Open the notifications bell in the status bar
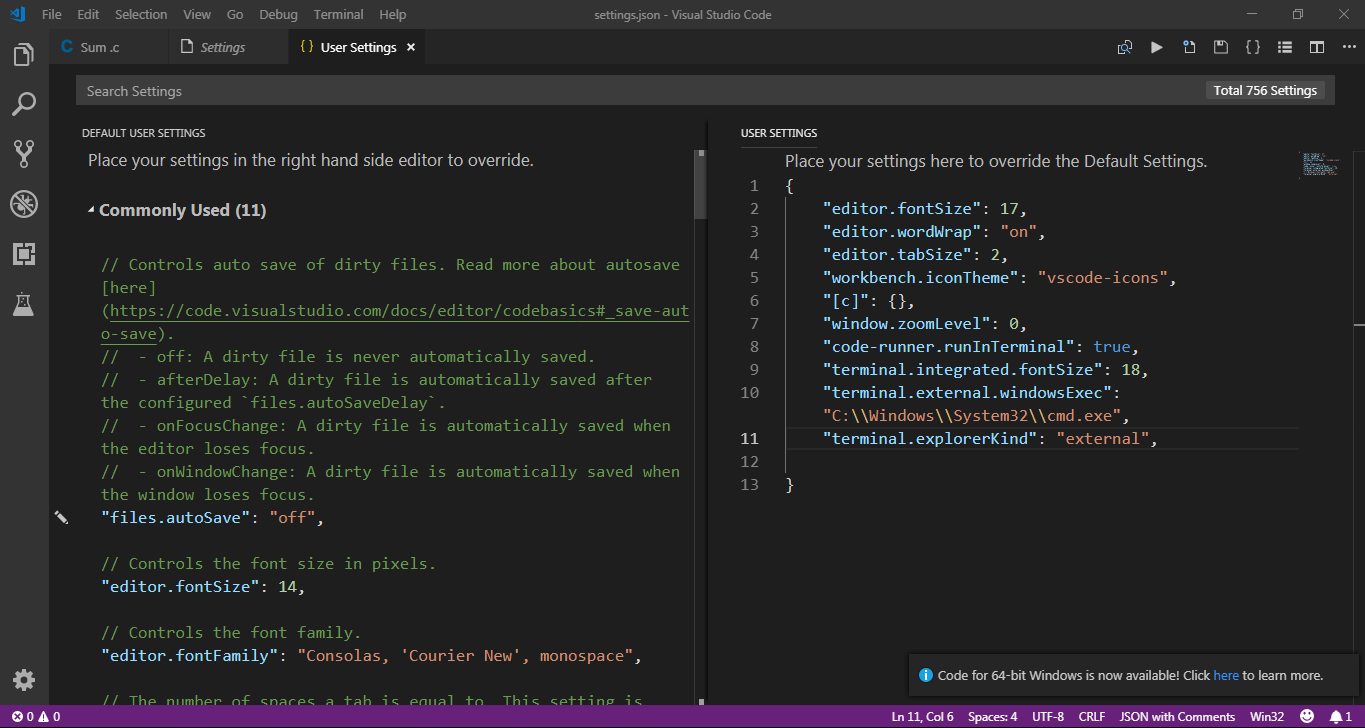The height and width of the screenshot is (728, 1365). [x=1340, y=717]
